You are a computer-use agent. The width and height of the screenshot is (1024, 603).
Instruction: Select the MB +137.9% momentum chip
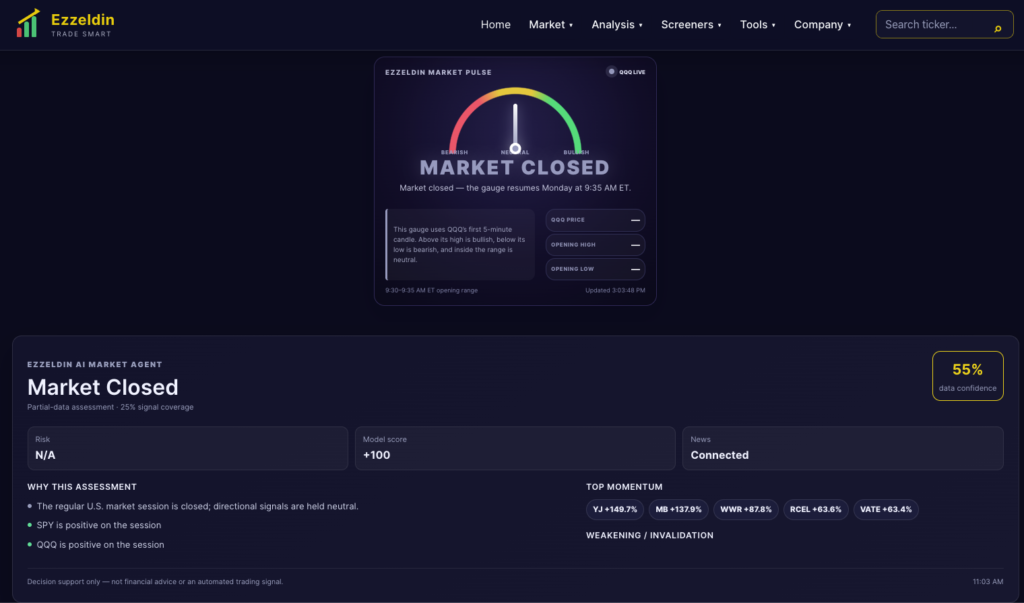click(x=679, y=510)
